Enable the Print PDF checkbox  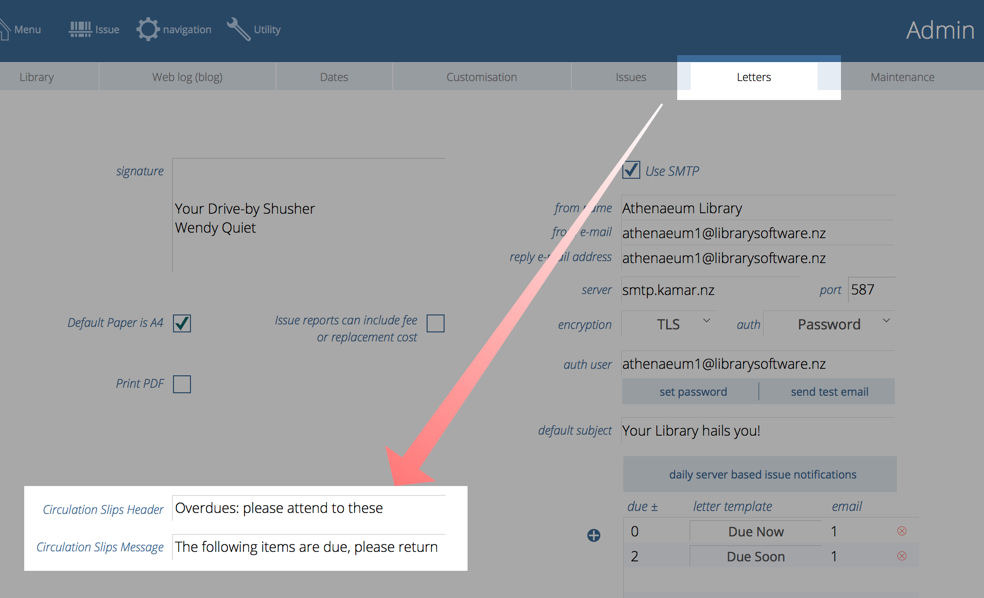click(182, 384)
